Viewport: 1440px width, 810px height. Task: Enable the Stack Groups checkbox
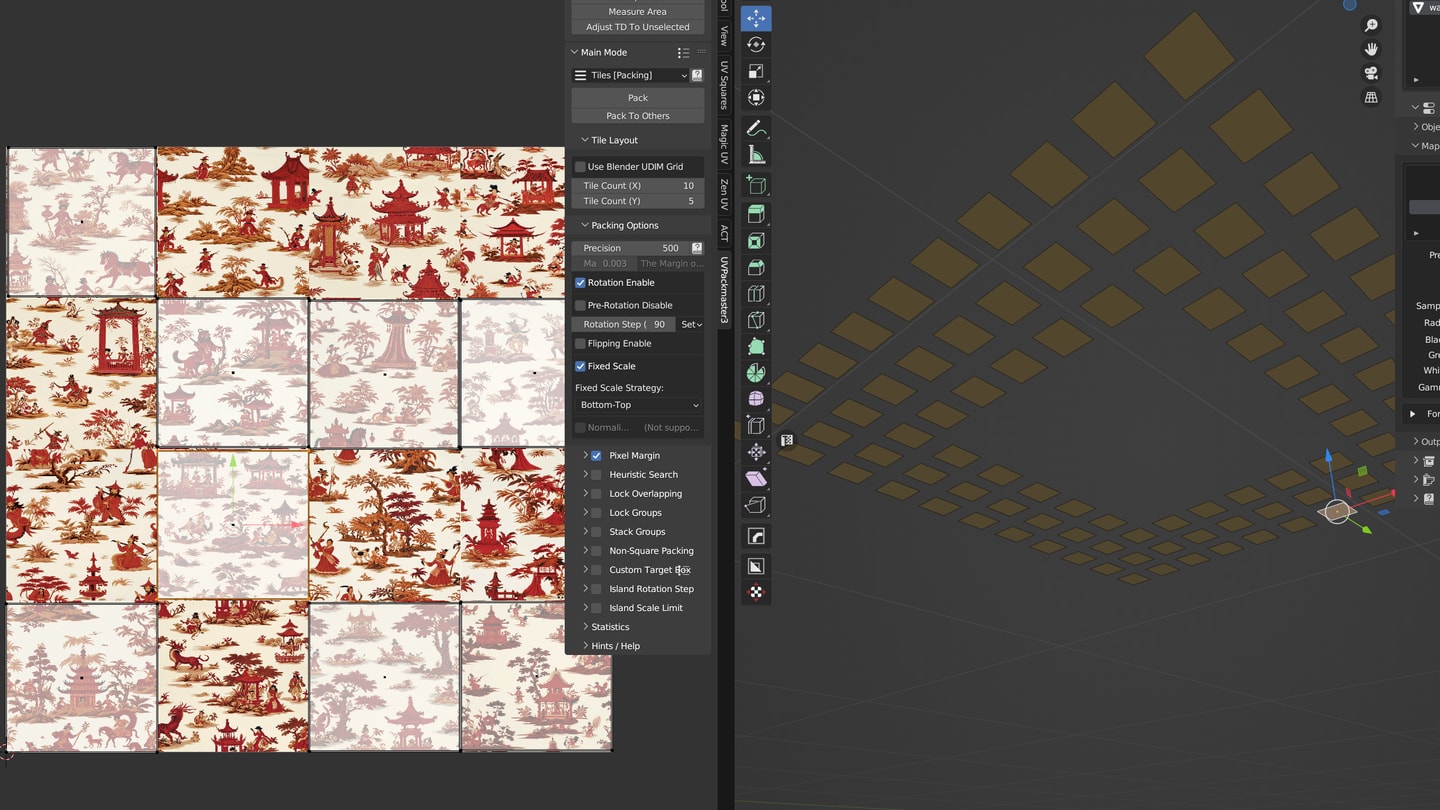[x=596, y=532]
